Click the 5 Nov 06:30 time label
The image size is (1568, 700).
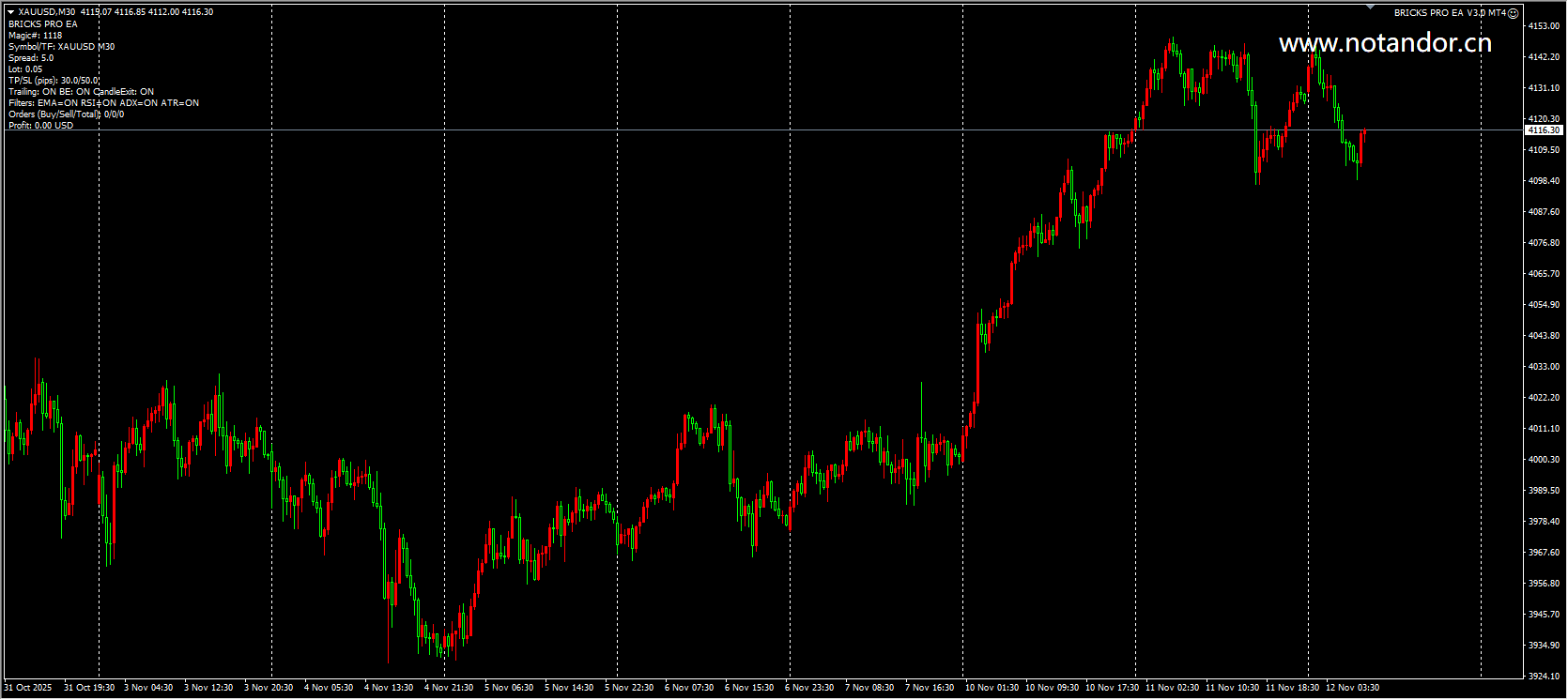(x=509, y=688)
